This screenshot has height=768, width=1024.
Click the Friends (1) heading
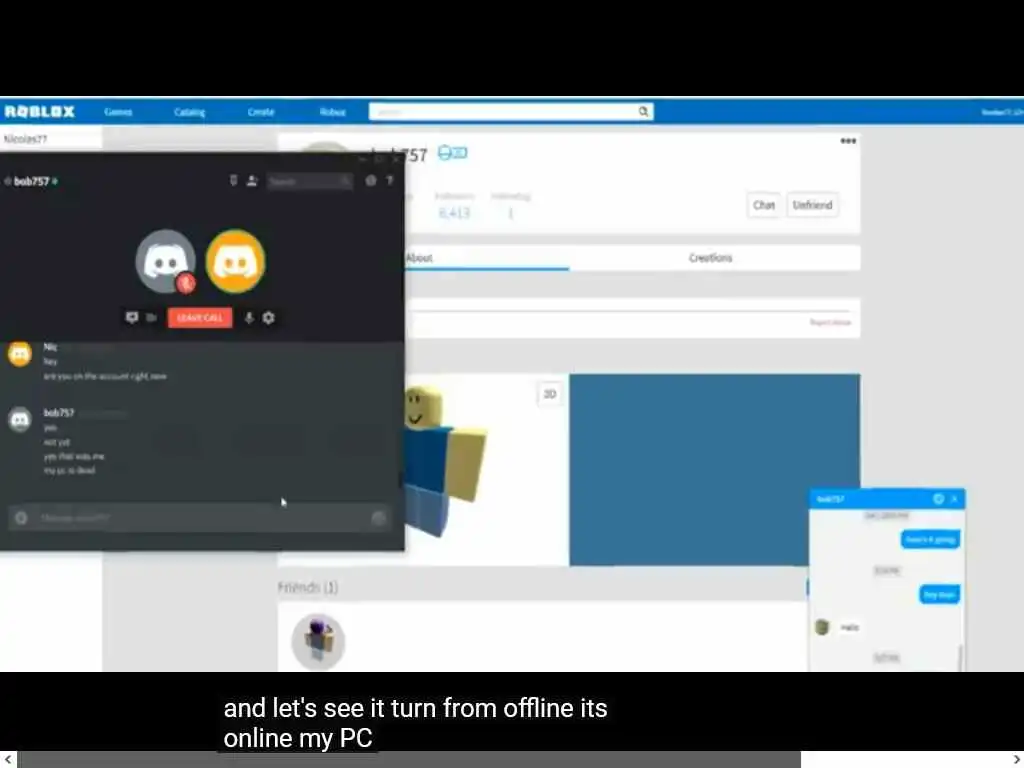pyautogui.click(x=308, y=588)
